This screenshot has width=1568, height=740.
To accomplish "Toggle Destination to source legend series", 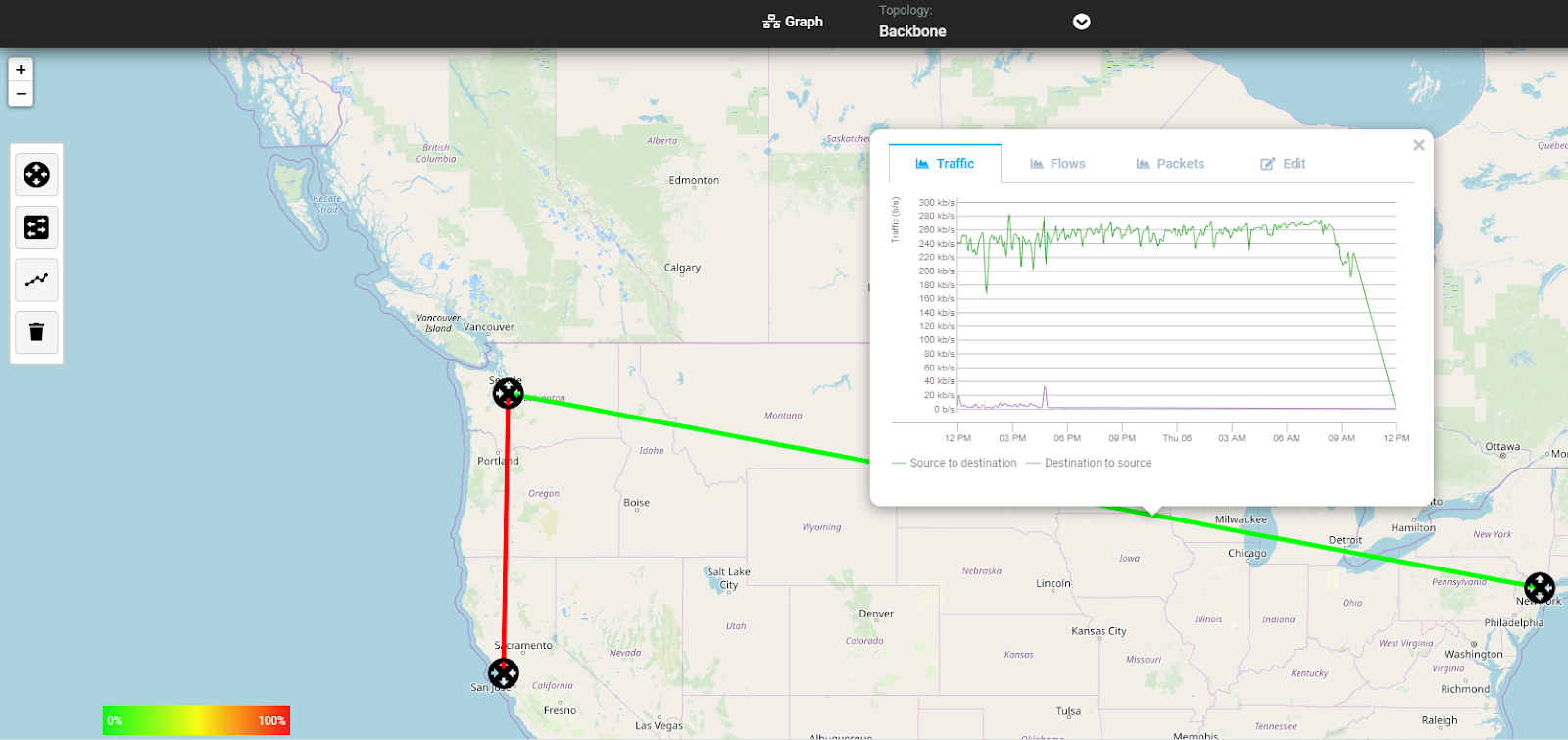I will (x=1089, y=463).
